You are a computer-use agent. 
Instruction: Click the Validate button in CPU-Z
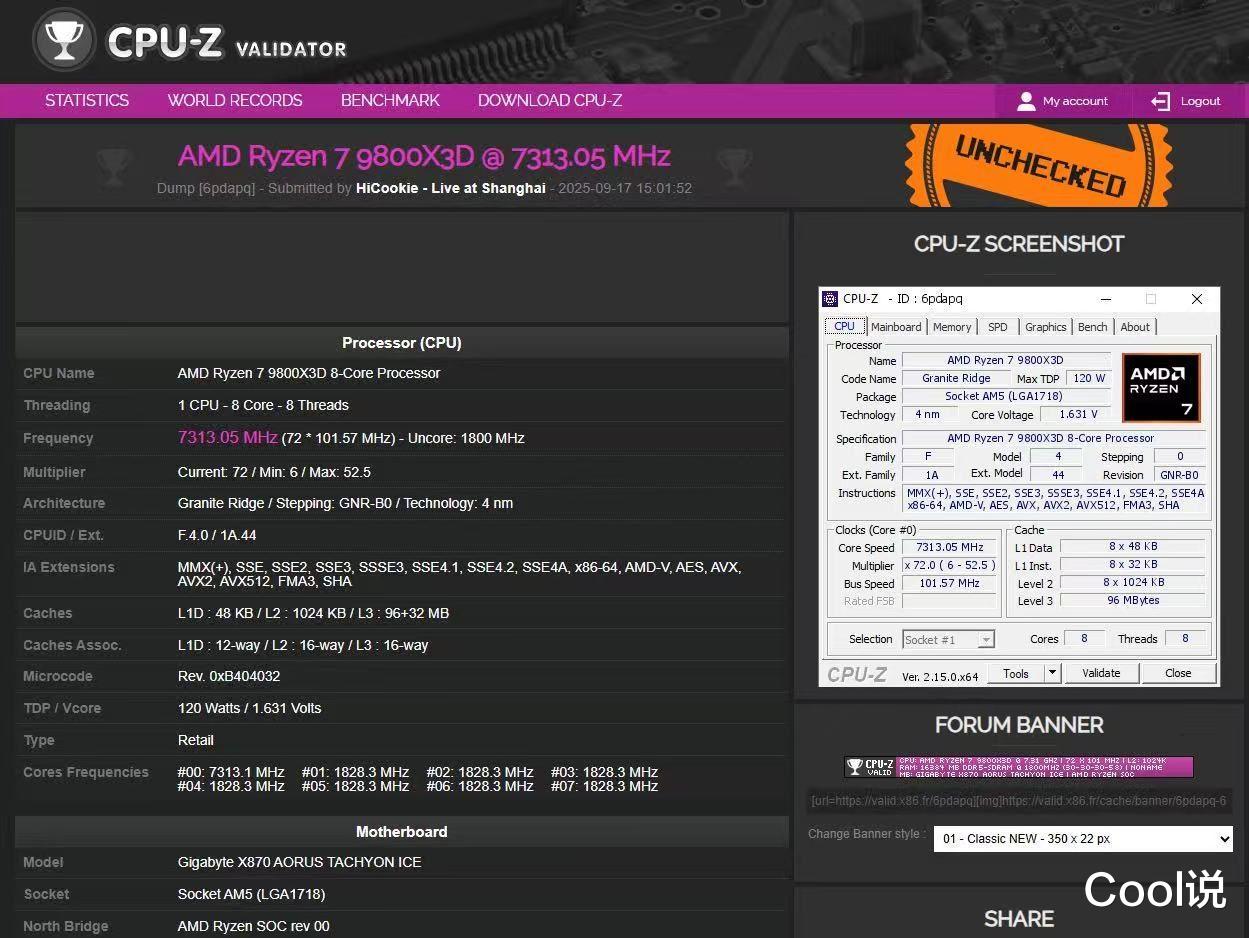[1101, 673]
